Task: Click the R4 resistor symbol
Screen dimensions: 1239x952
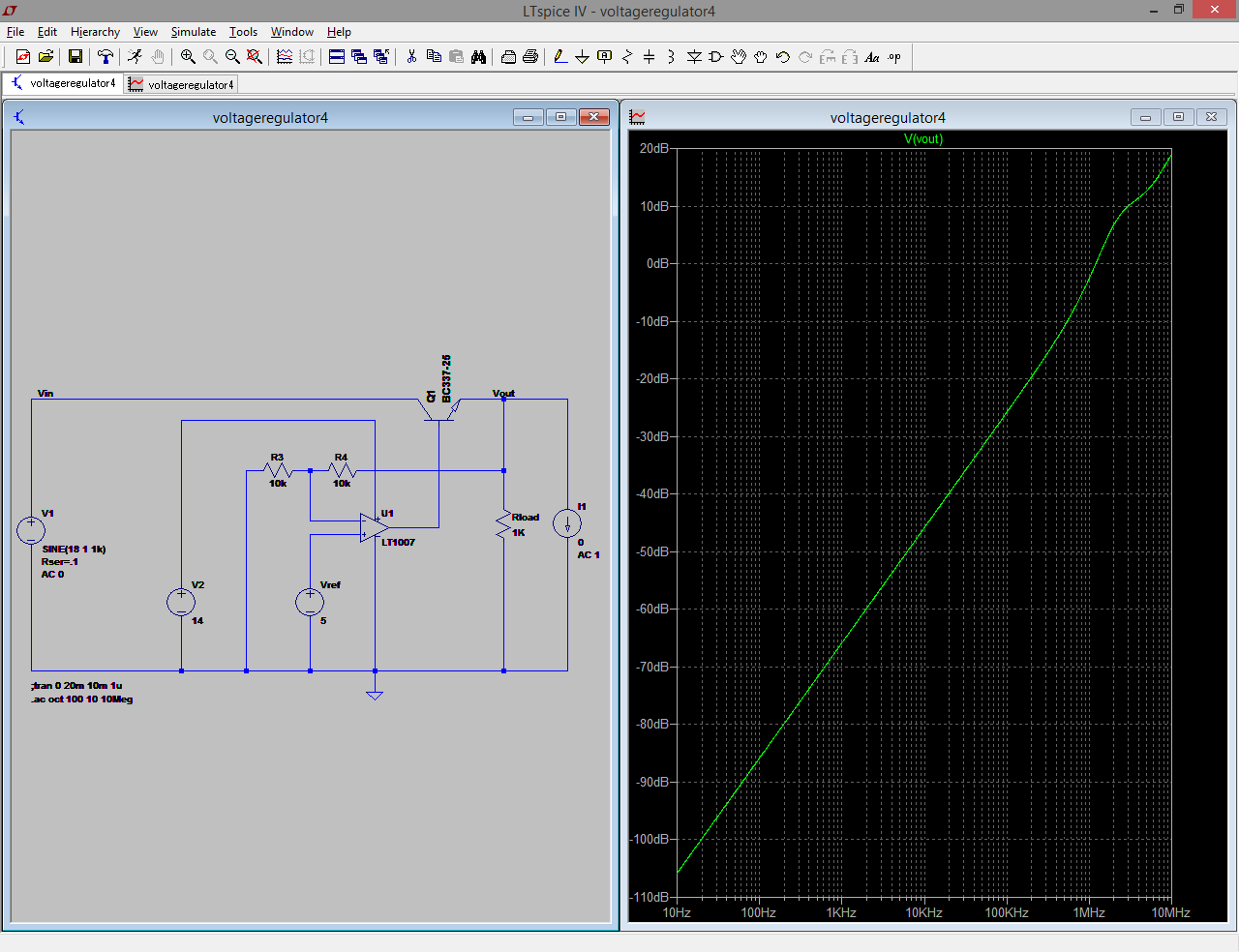Action: click(x=342, y=470)
